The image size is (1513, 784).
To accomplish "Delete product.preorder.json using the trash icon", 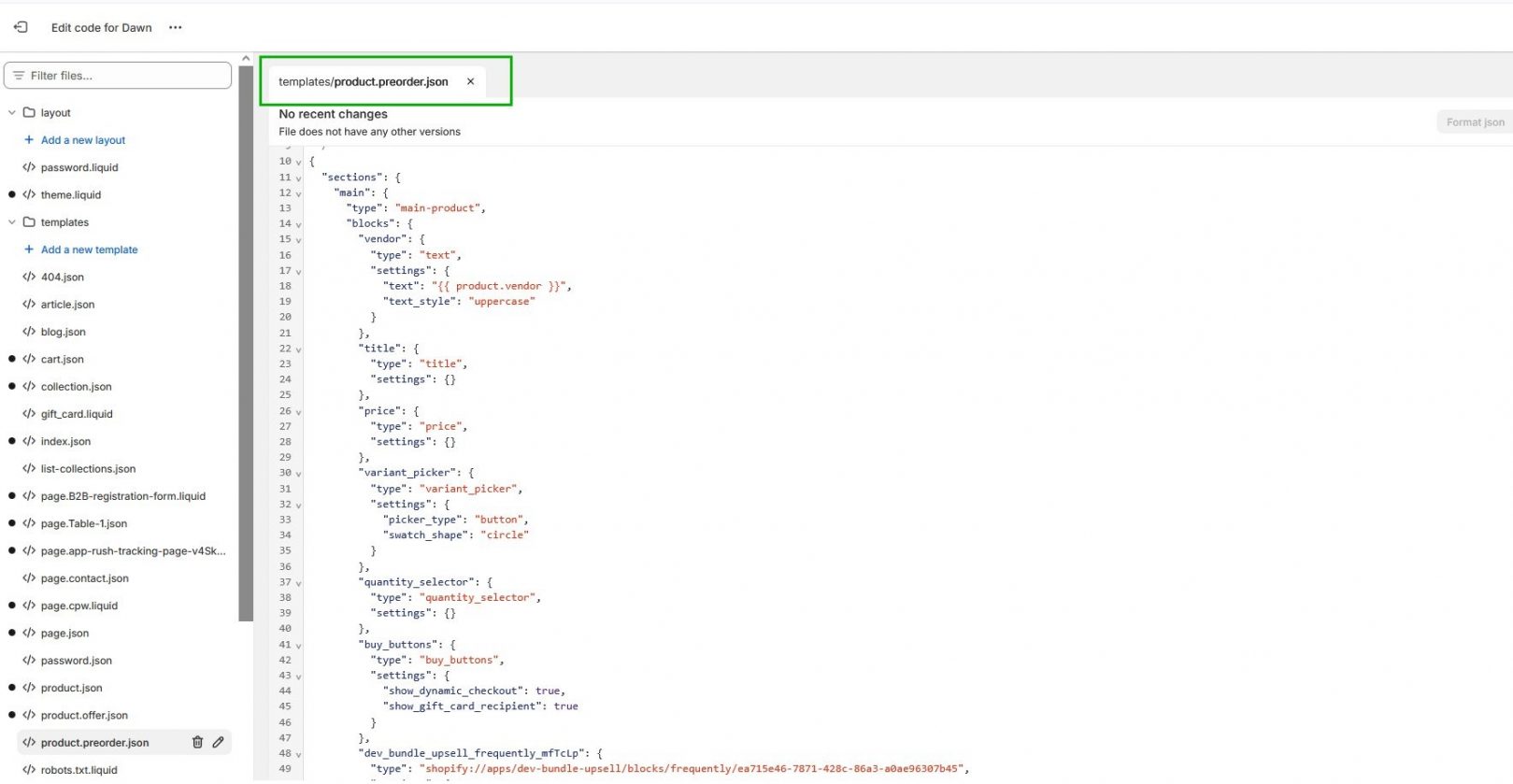I will (x=197, y=742).
